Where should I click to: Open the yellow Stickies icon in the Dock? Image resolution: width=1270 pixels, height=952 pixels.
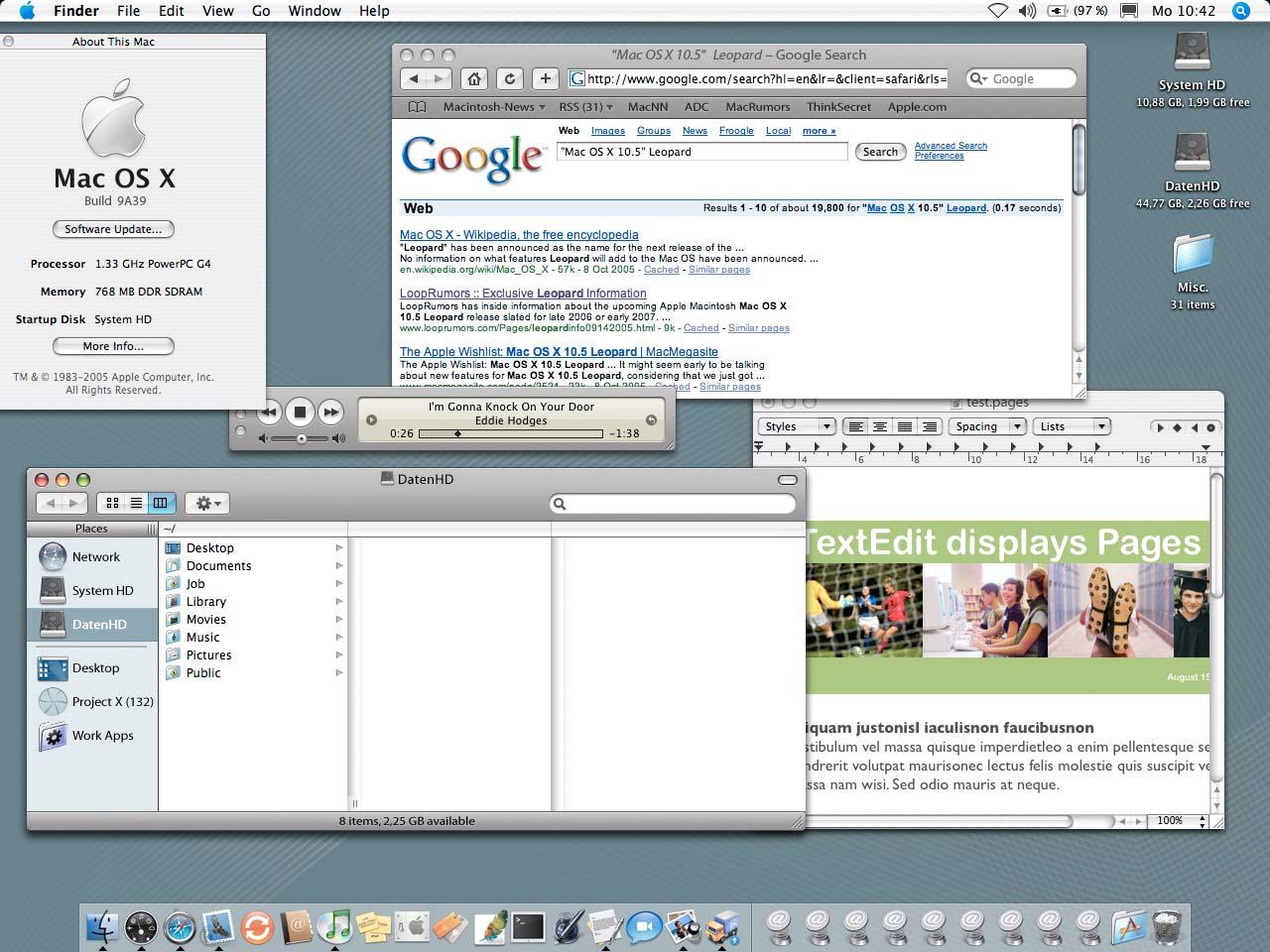[x=373, y=927]
